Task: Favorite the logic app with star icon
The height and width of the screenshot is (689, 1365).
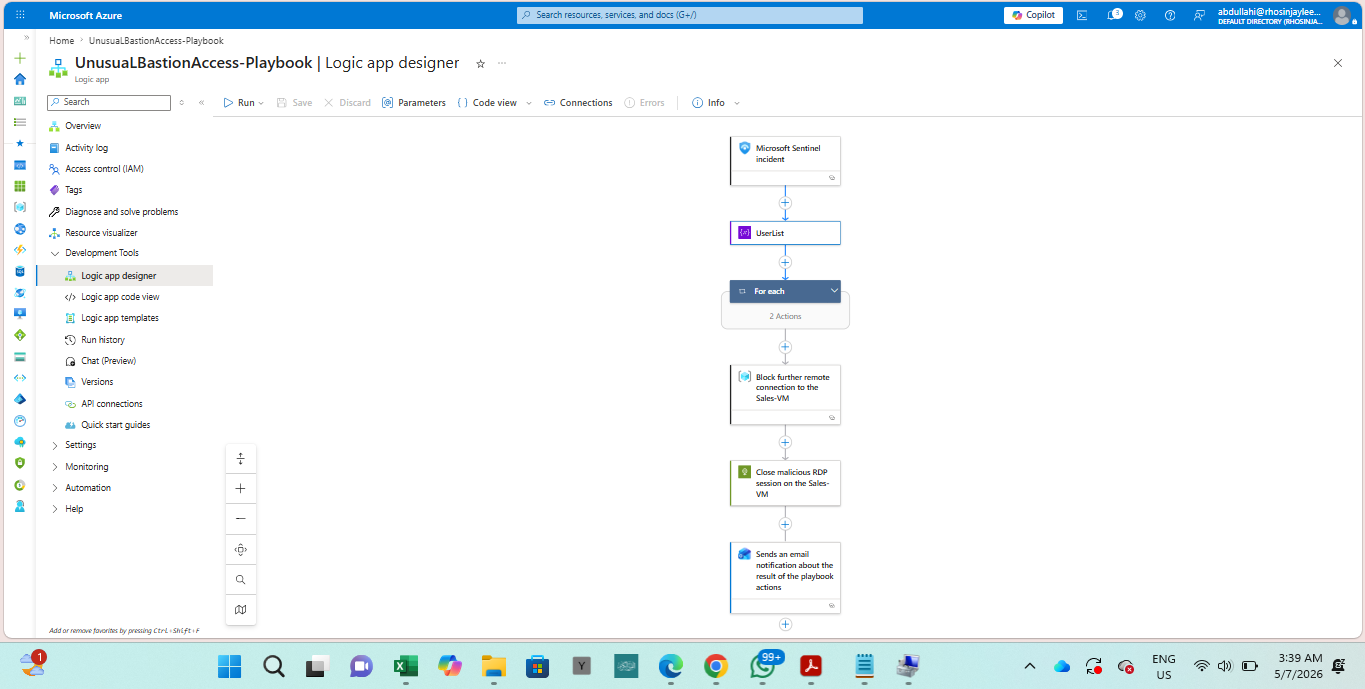Action: pos(480,63)
